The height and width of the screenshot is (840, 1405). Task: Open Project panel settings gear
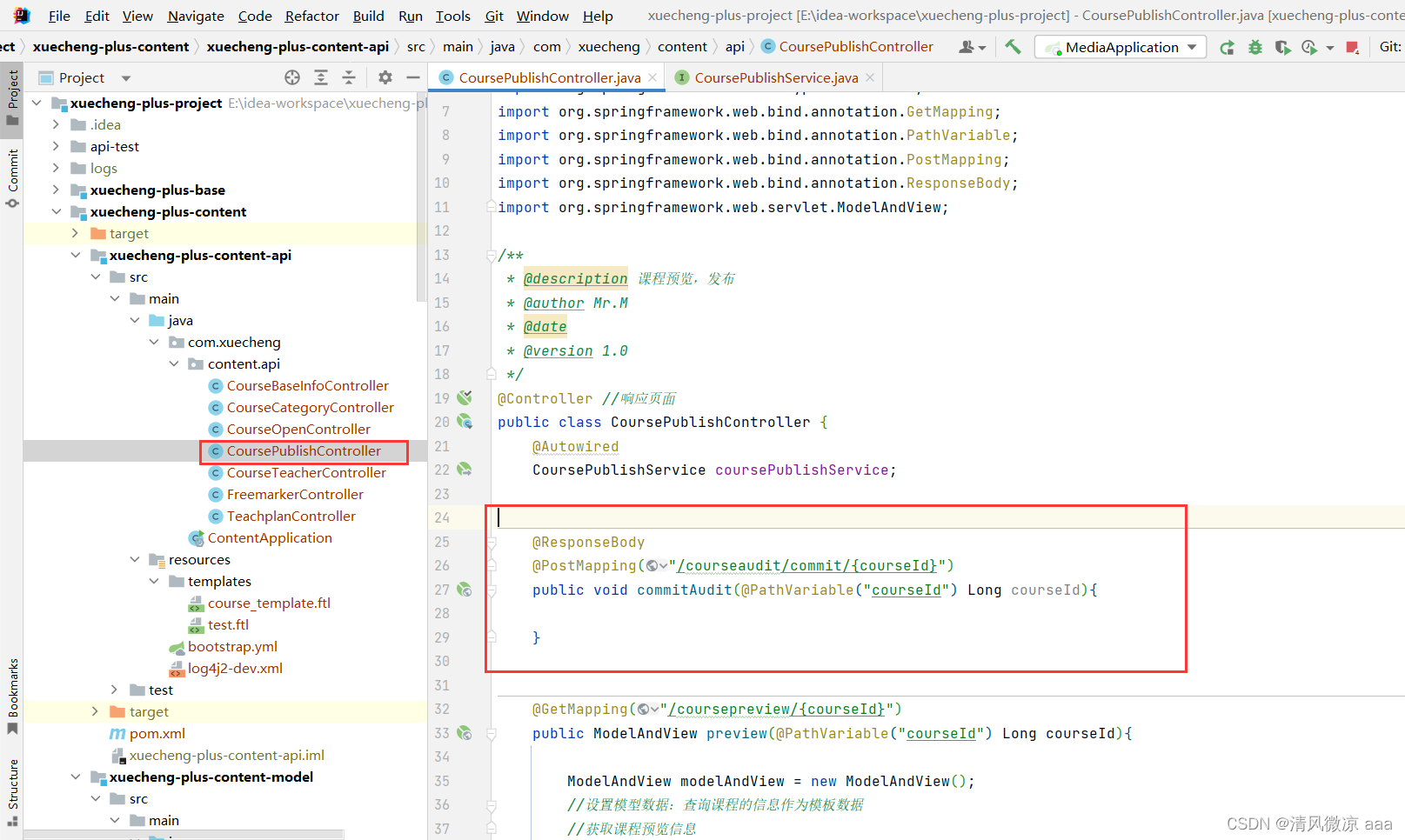coord(385,77)
